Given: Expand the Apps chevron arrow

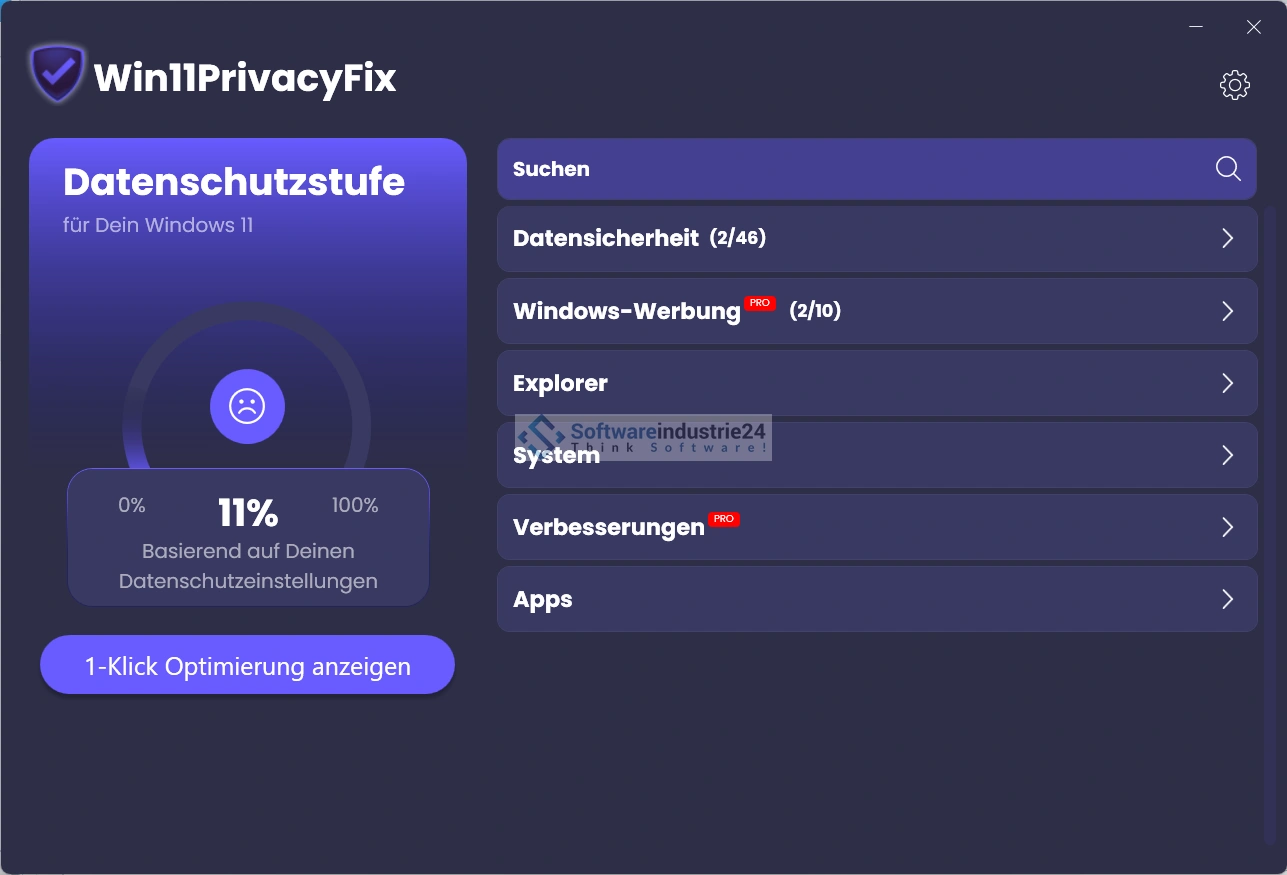Looking at the screenshot, I should pos(1227,599).
